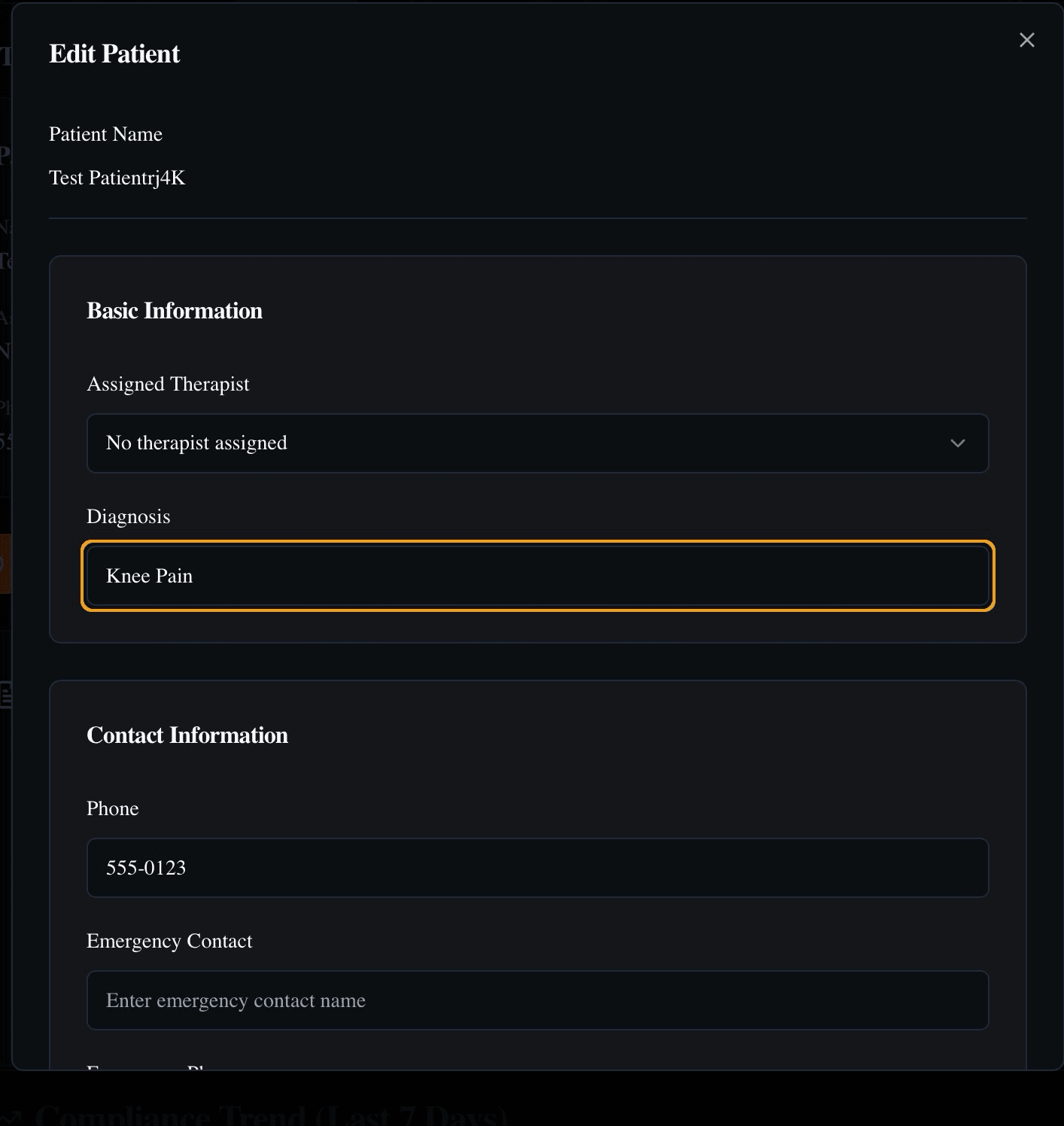Focus the Phone input field

tap(537, 868)
